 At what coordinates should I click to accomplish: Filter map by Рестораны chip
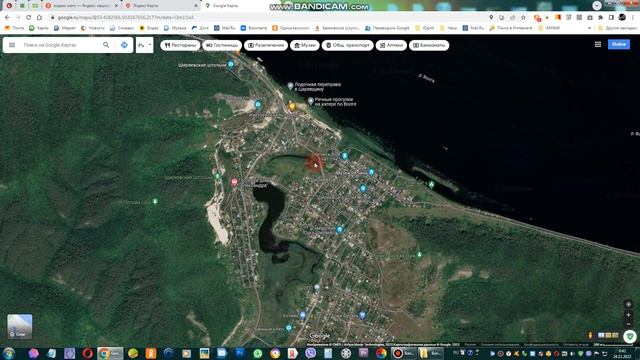click(180, 45)
